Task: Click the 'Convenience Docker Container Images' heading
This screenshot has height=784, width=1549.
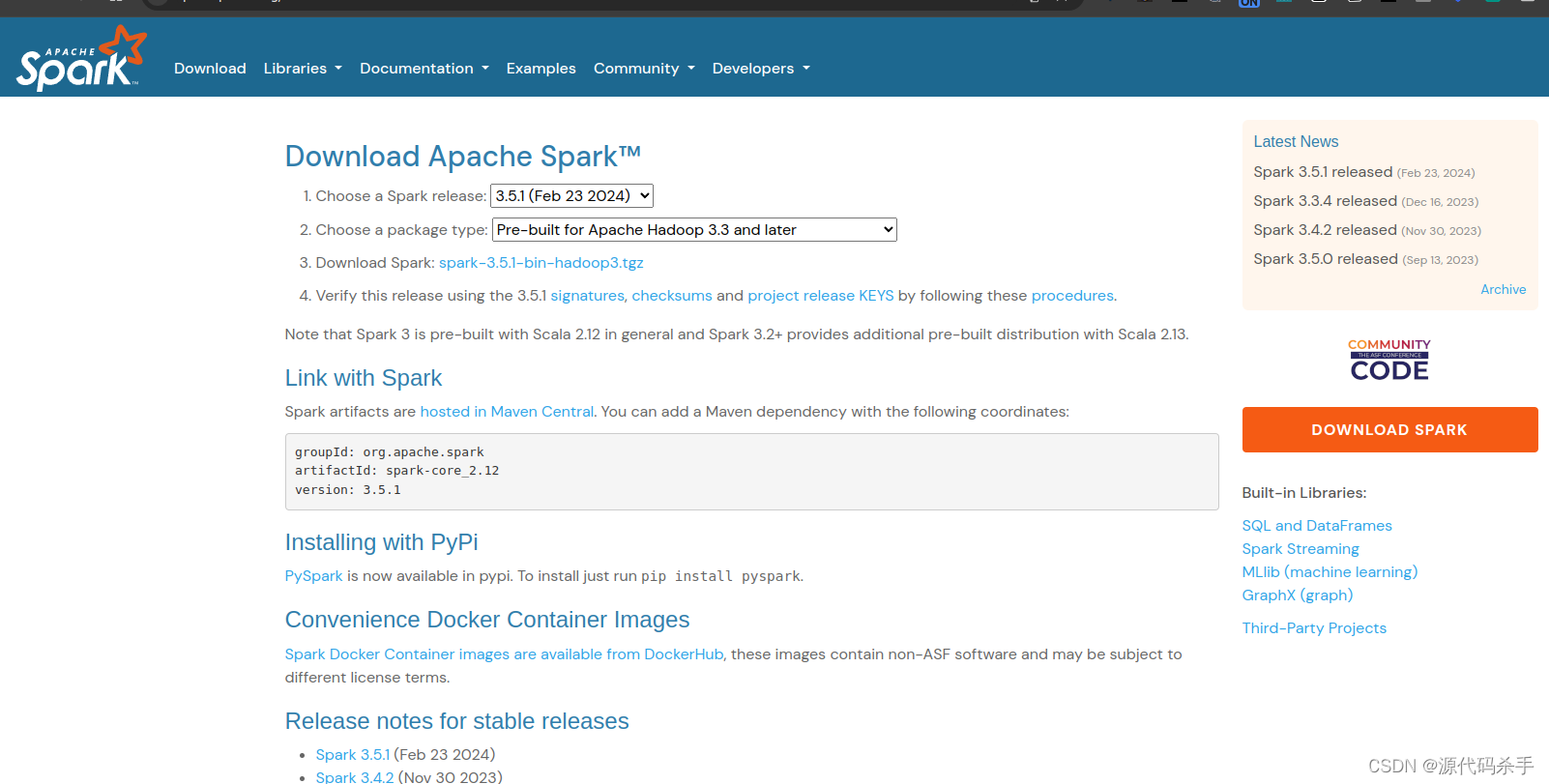Action: [487, 620]
